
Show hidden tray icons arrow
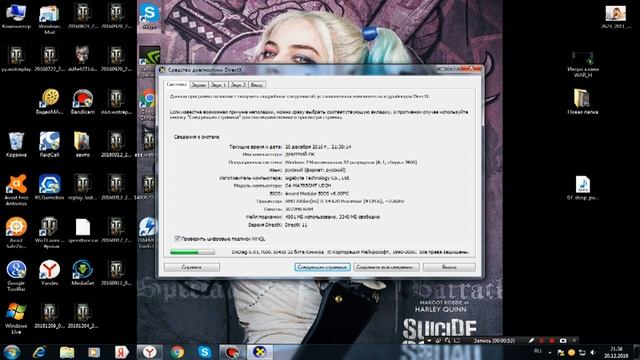pyautogui.click(x=550, y=352)
